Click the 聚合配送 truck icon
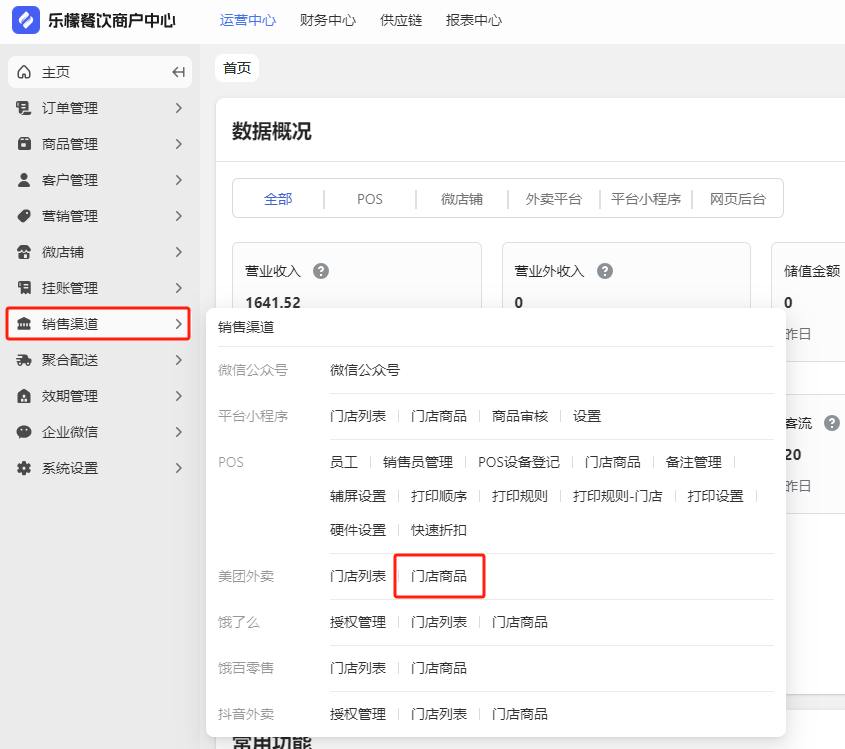The height and width of the screenshot is (749, 845). point(24,360)
